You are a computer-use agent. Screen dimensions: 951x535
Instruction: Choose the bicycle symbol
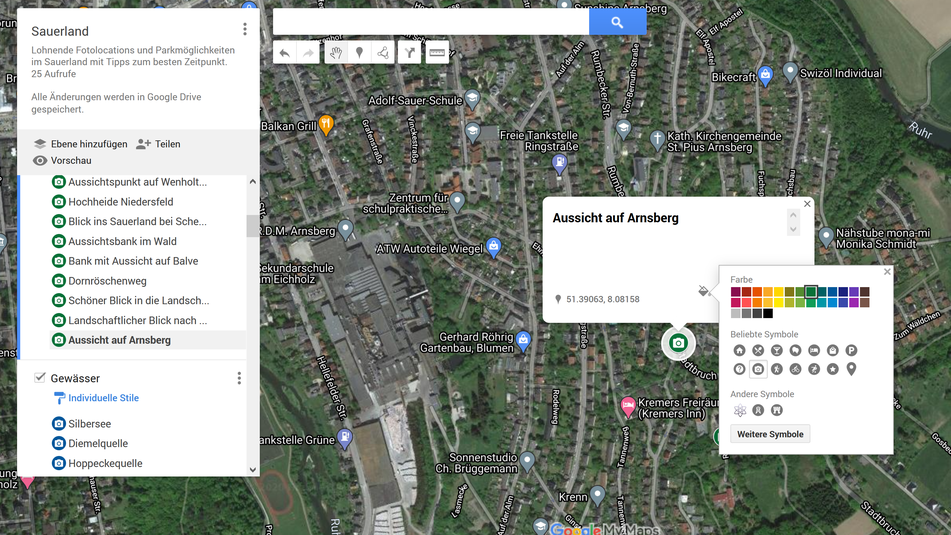(796, 369)
